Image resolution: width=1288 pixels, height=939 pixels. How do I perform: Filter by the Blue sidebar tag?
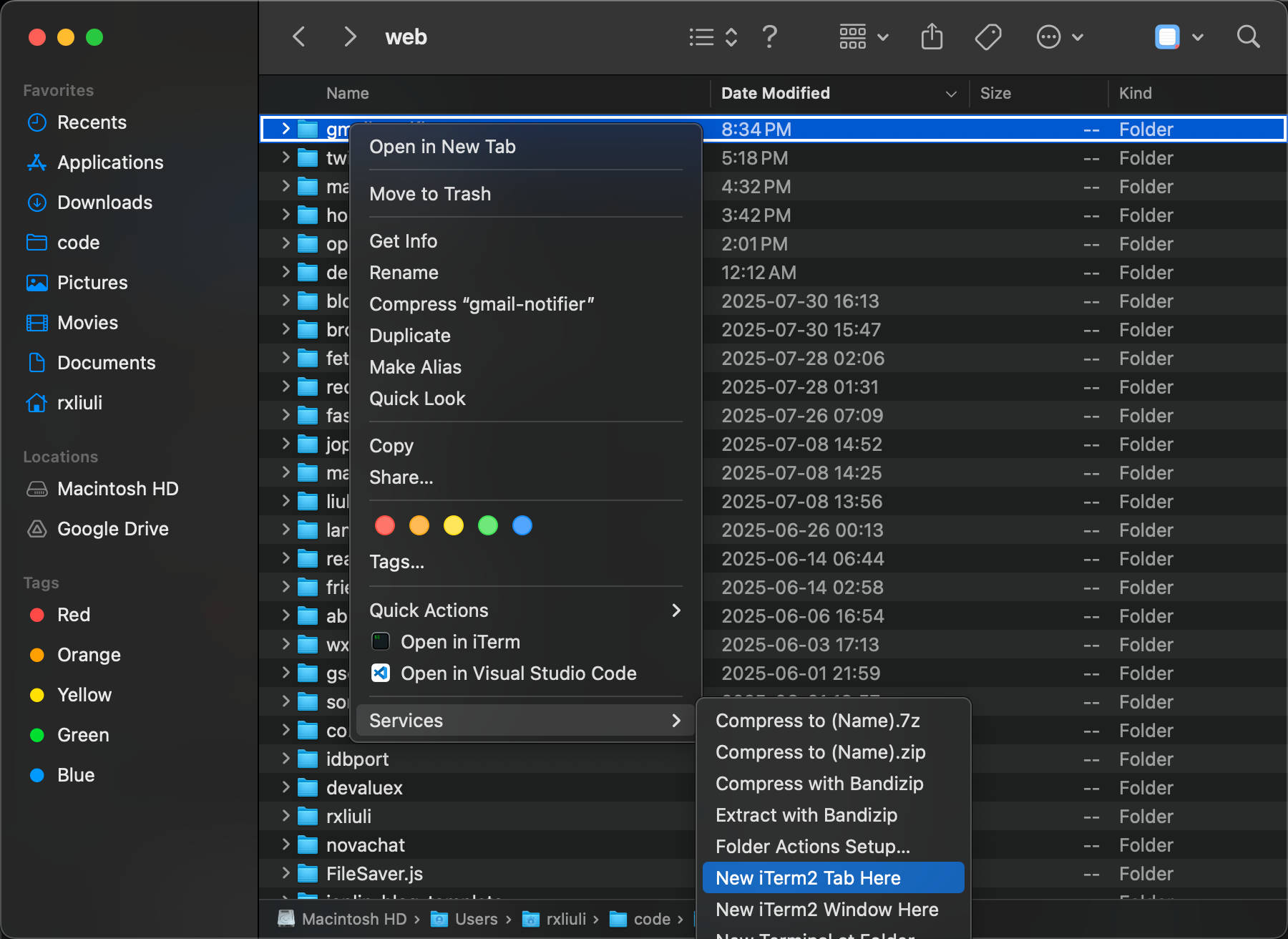click(62, 775)
